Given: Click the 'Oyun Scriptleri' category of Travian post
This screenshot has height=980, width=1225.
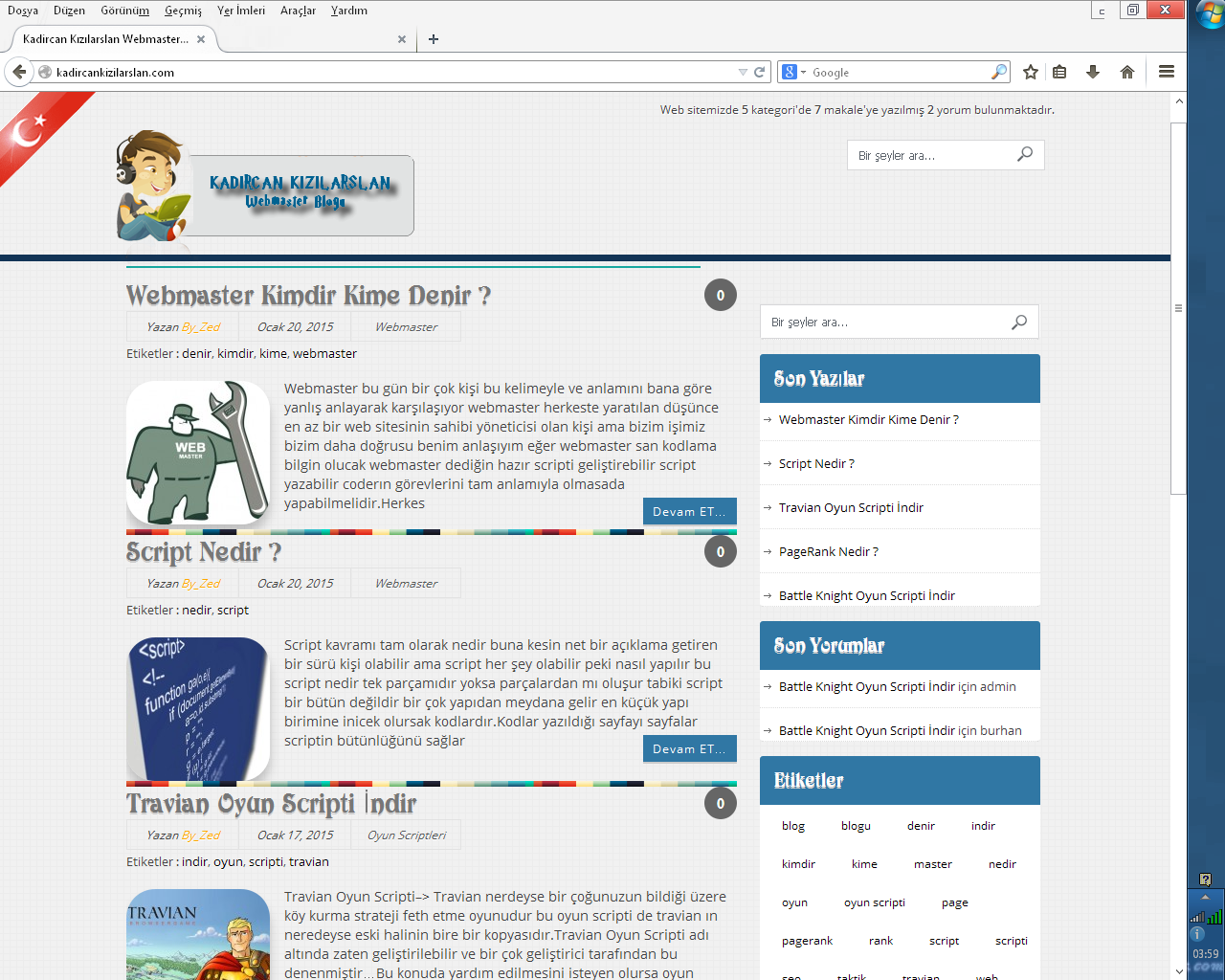Looking at the screenshot, I should click(x=407, y=835).
